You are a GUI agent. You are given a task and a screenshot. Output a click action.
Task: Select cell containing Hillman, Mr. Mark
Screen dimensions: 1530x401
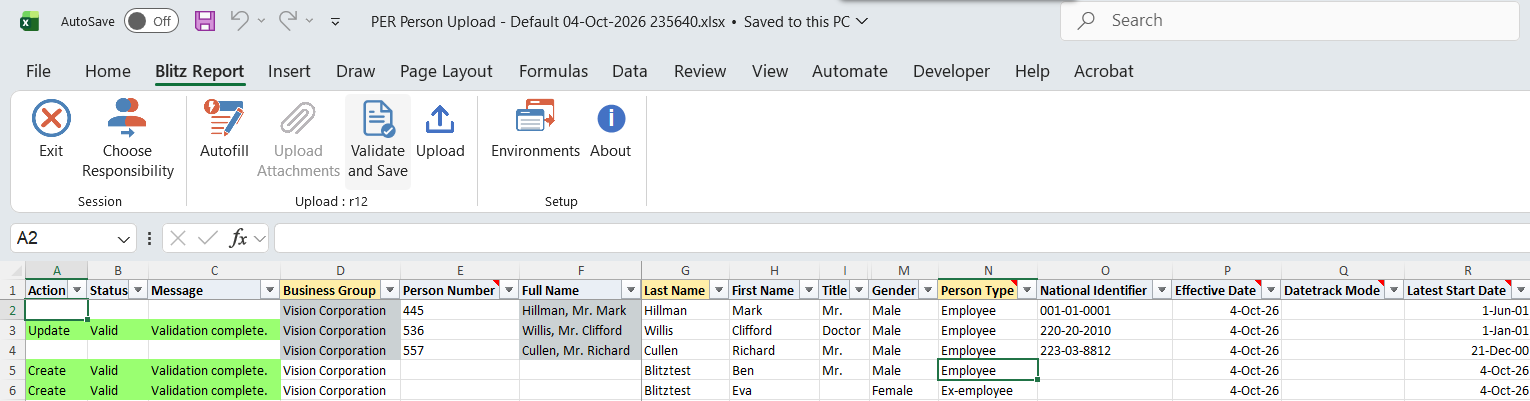tap(580, 310)
